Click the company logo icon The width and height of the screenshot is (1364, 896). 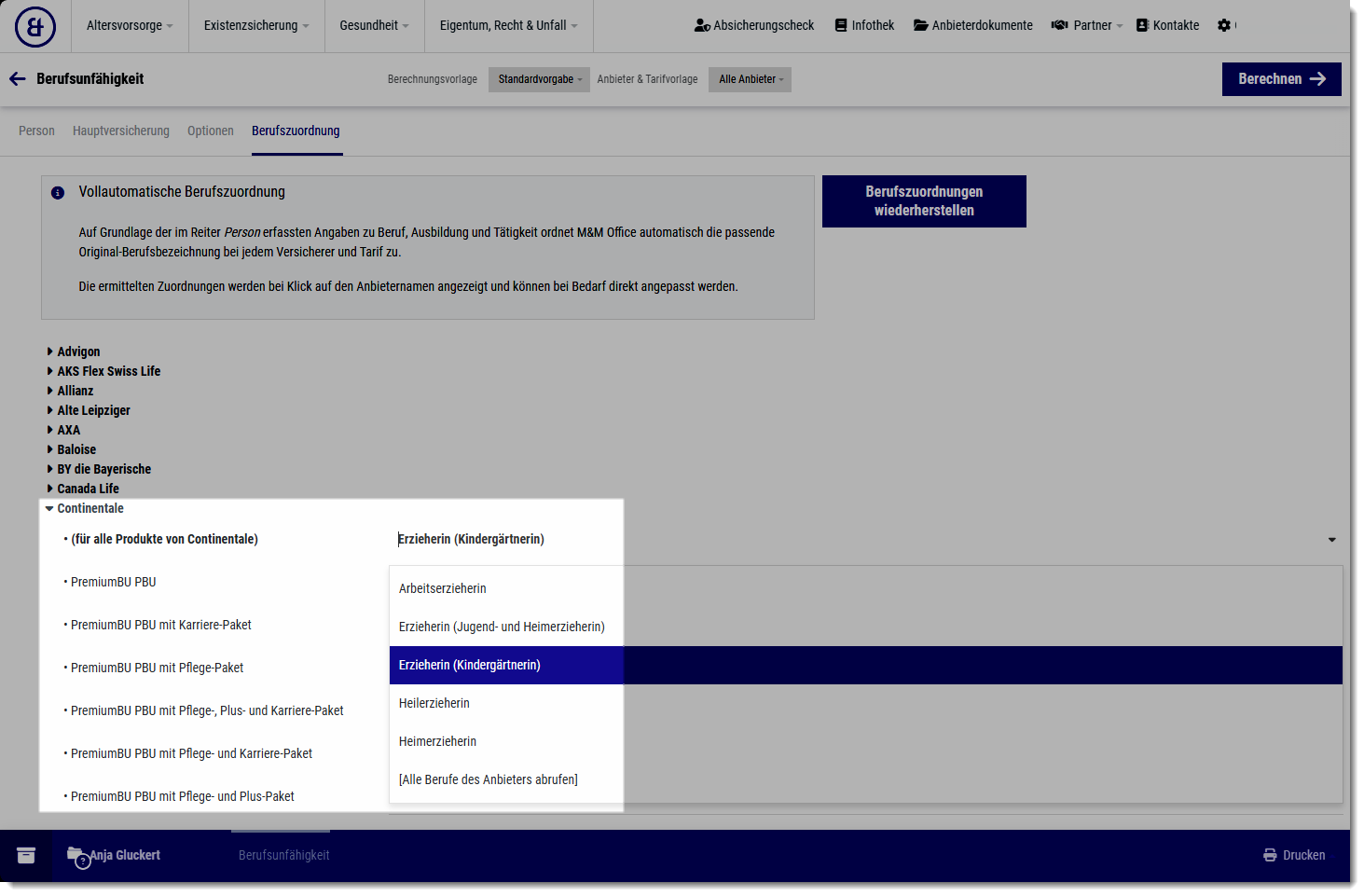tap(35, 26)
